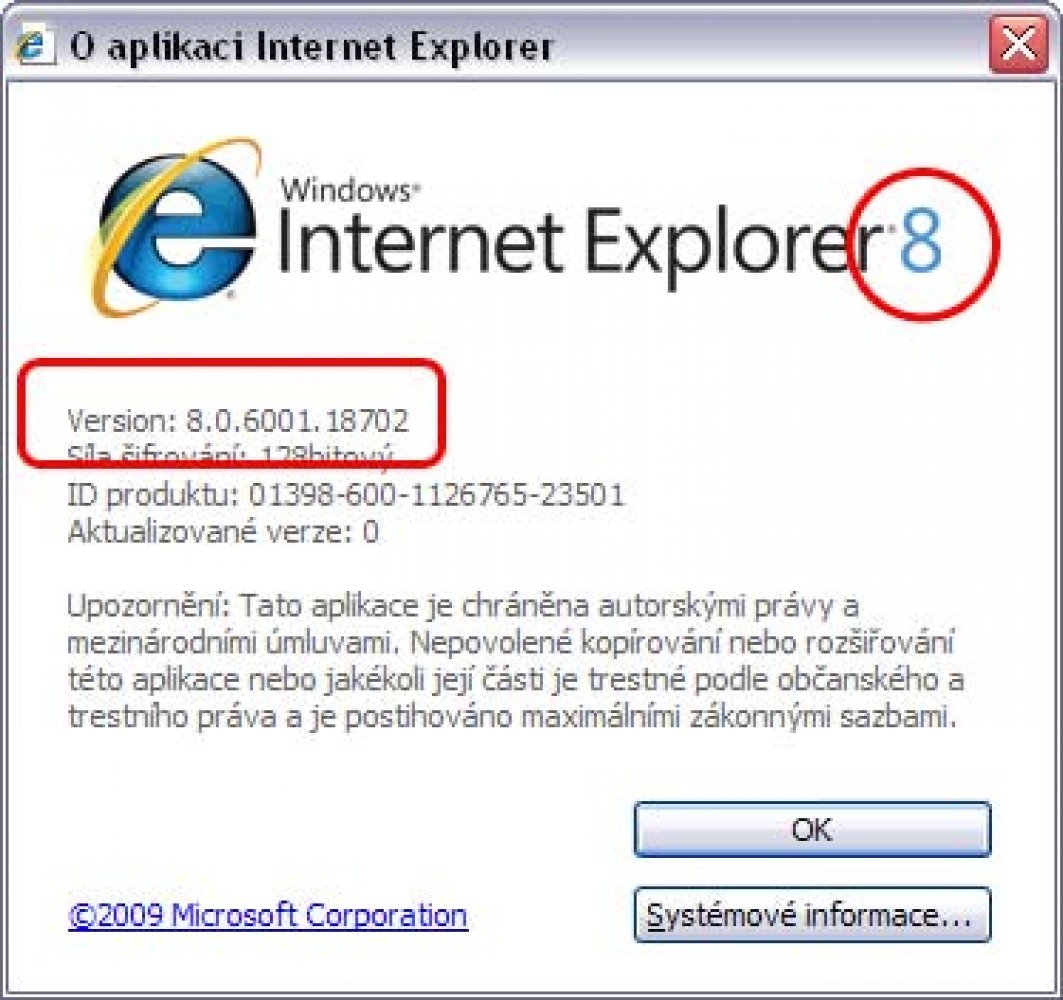This screenshot has height=1000, width=1063.
Task: Click the Síla šifrování text line
Action: tap(230, 454)
